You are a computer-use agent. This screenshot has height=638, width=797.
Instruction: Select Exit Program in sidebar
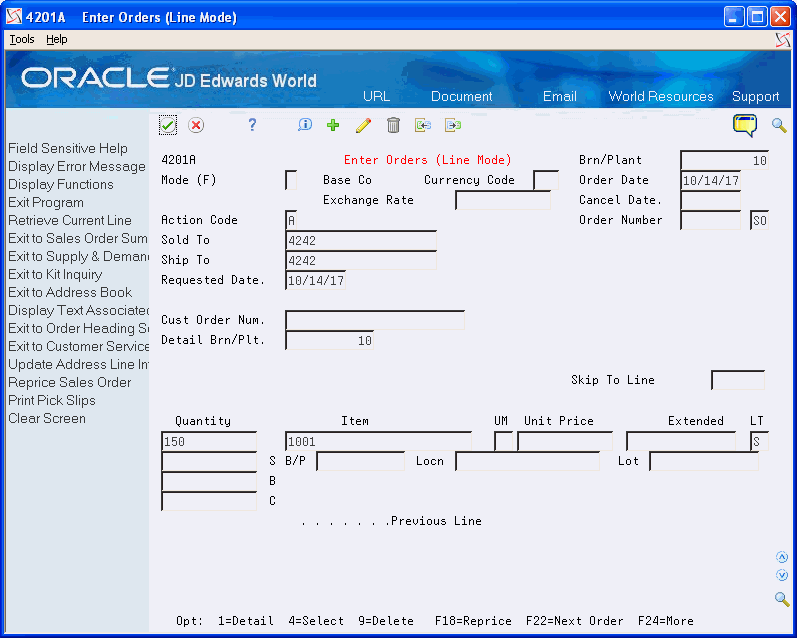point(46,202)
